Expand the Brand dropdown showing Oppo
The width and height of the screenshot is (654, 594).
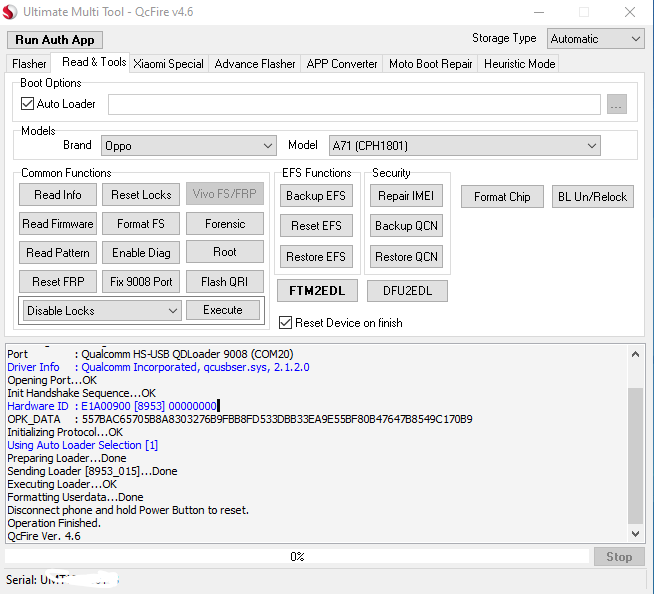189,146
